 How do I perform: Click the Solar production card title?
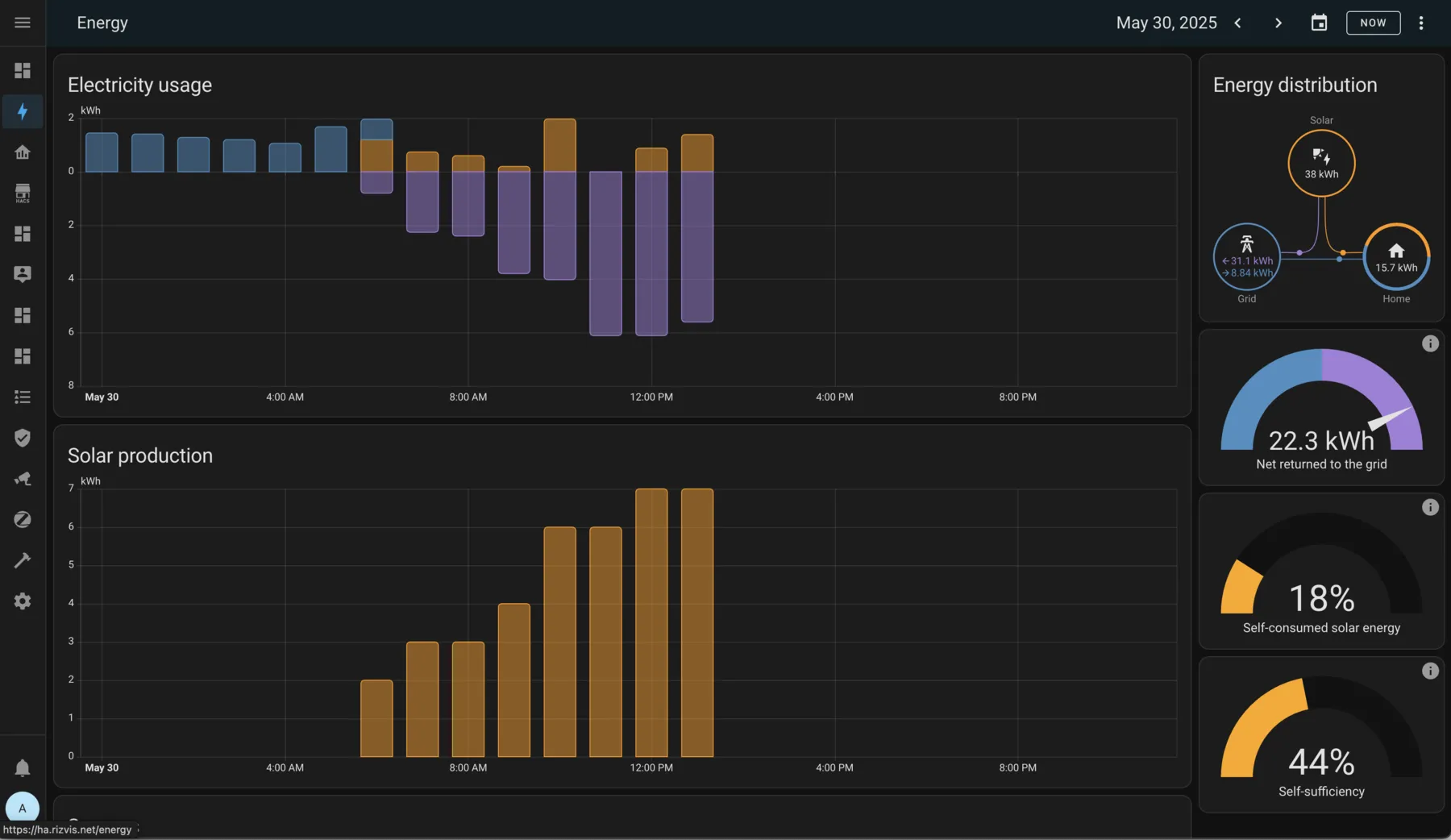140,455
